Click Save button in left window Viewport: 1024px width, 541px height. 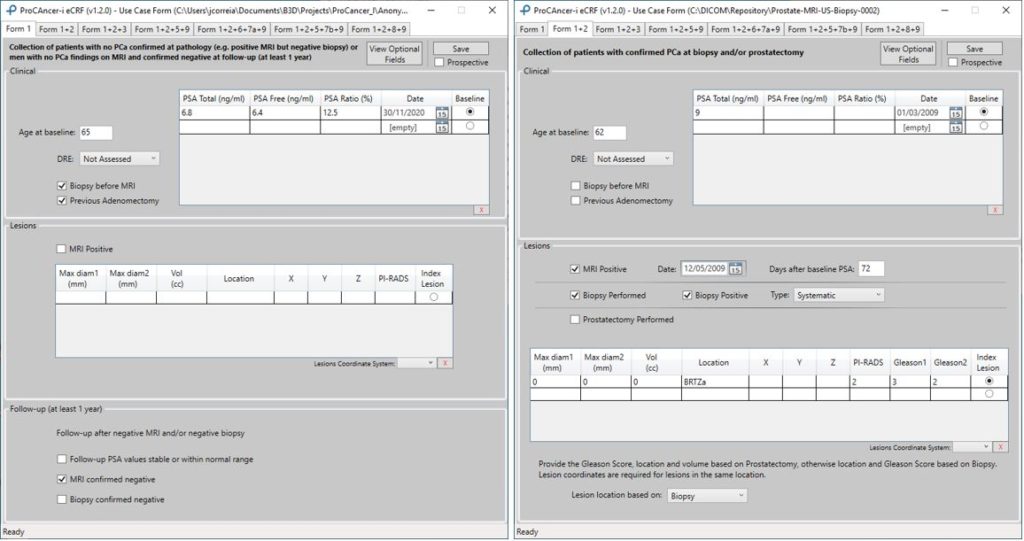click(460, 48)
